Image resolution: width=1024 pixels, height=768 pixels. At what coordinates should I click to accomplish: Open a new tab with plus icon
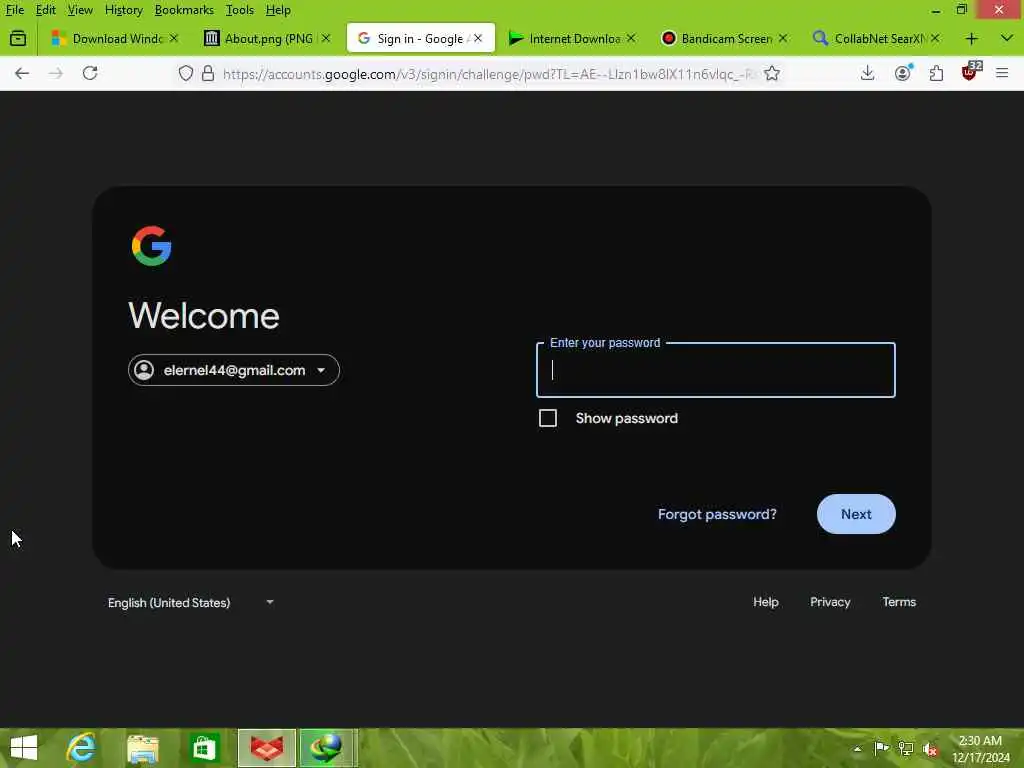(x=971, y=39)
